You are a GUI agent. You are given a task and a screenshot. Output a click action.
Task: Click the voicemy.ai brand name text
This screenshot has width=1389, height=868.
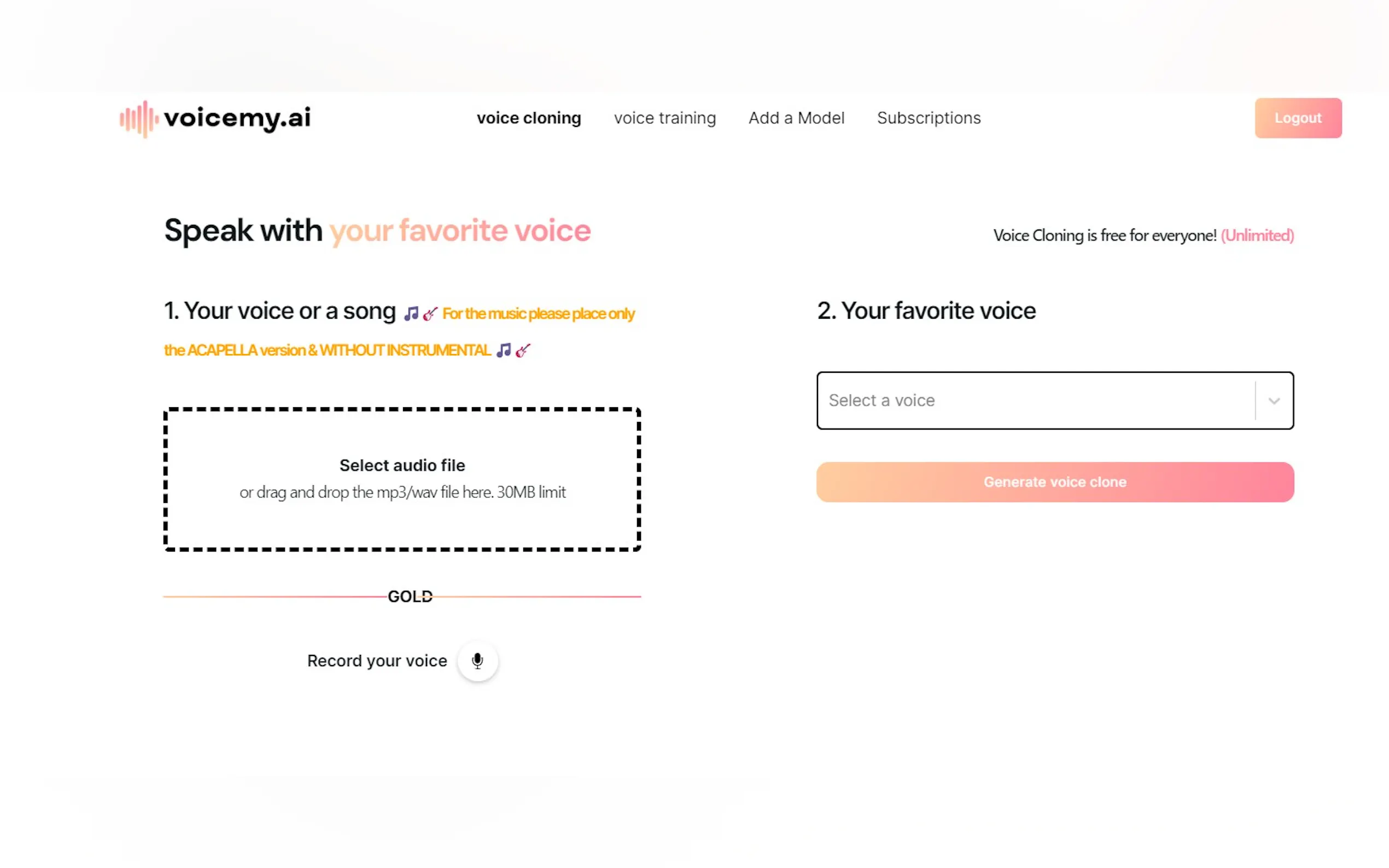(237, 118)
